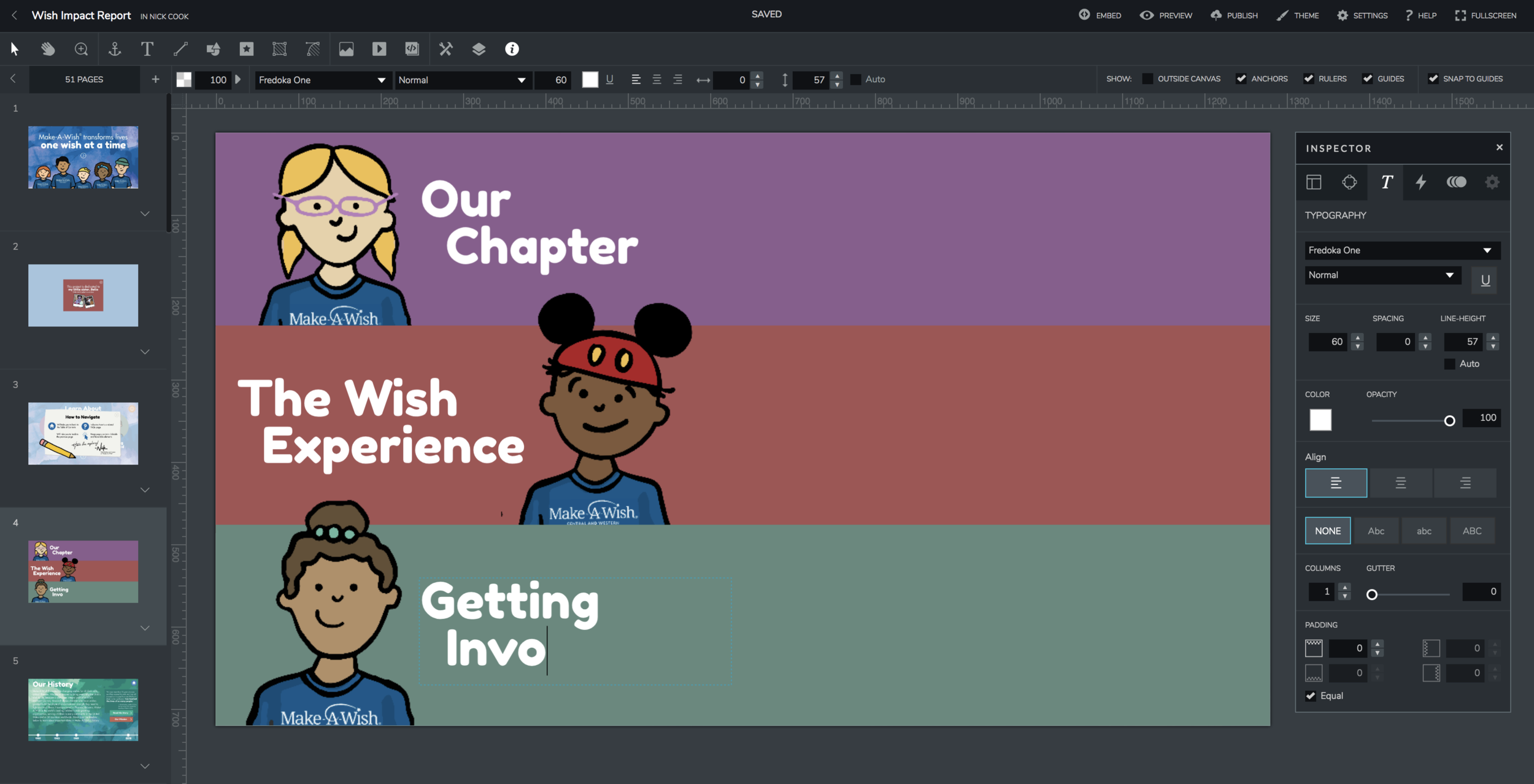Insert a video with play tool
Image resolution: width=1534 pixels, height=784 pixels.
click(379, 49)
